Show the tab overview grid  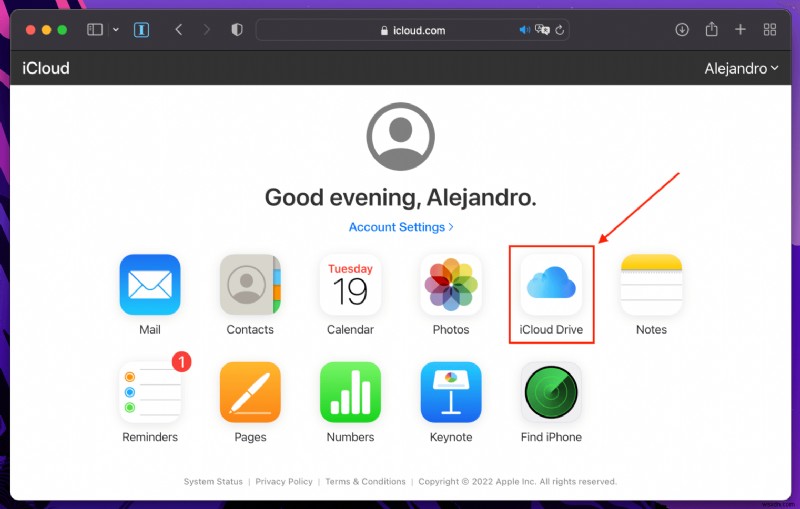[770, 30]
